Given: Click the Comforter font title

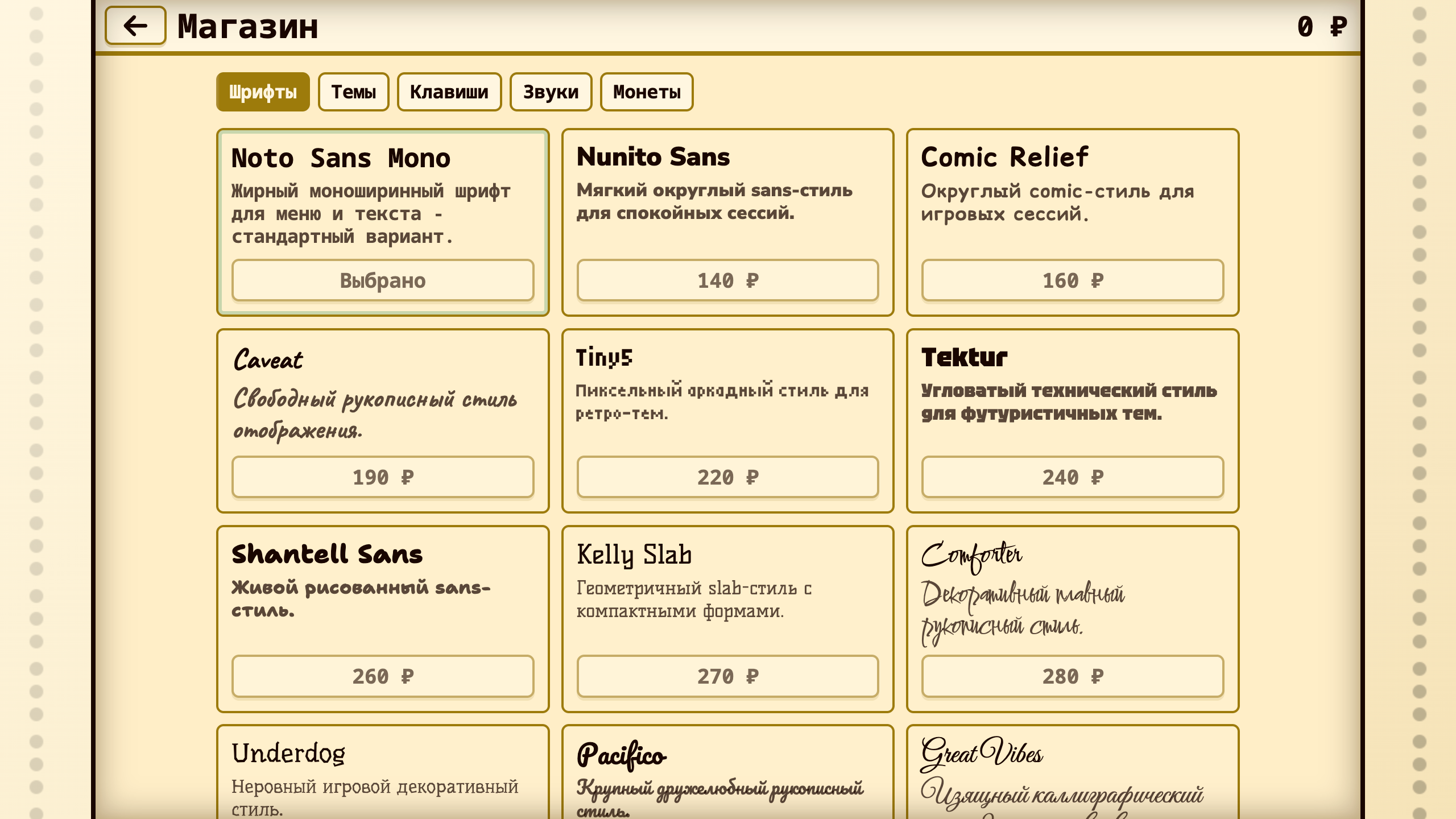Looking at the screenshot, I should (x=971, y=556).
